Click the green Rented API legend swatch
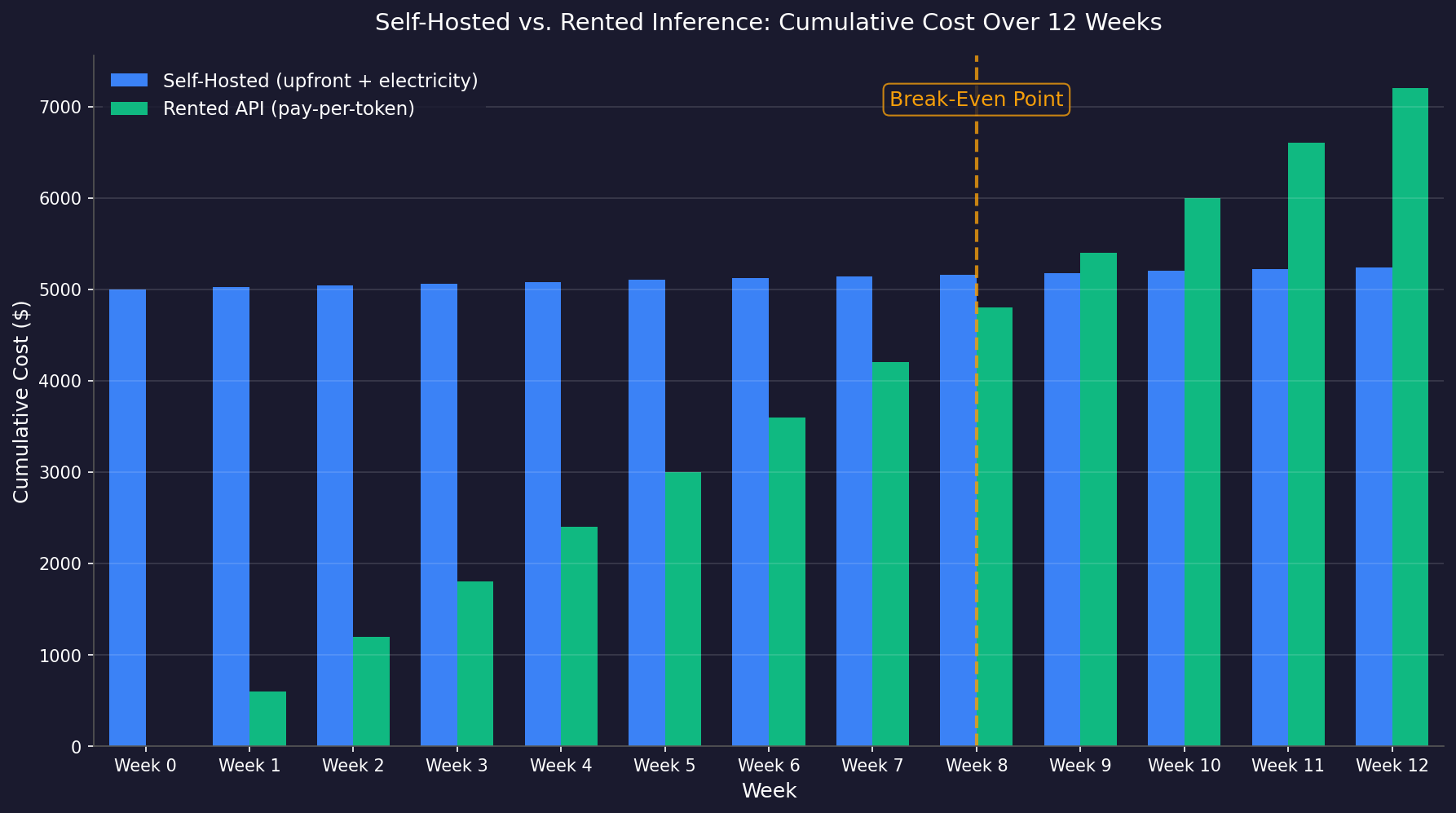The image size is (1456, 813). [130, 108]
